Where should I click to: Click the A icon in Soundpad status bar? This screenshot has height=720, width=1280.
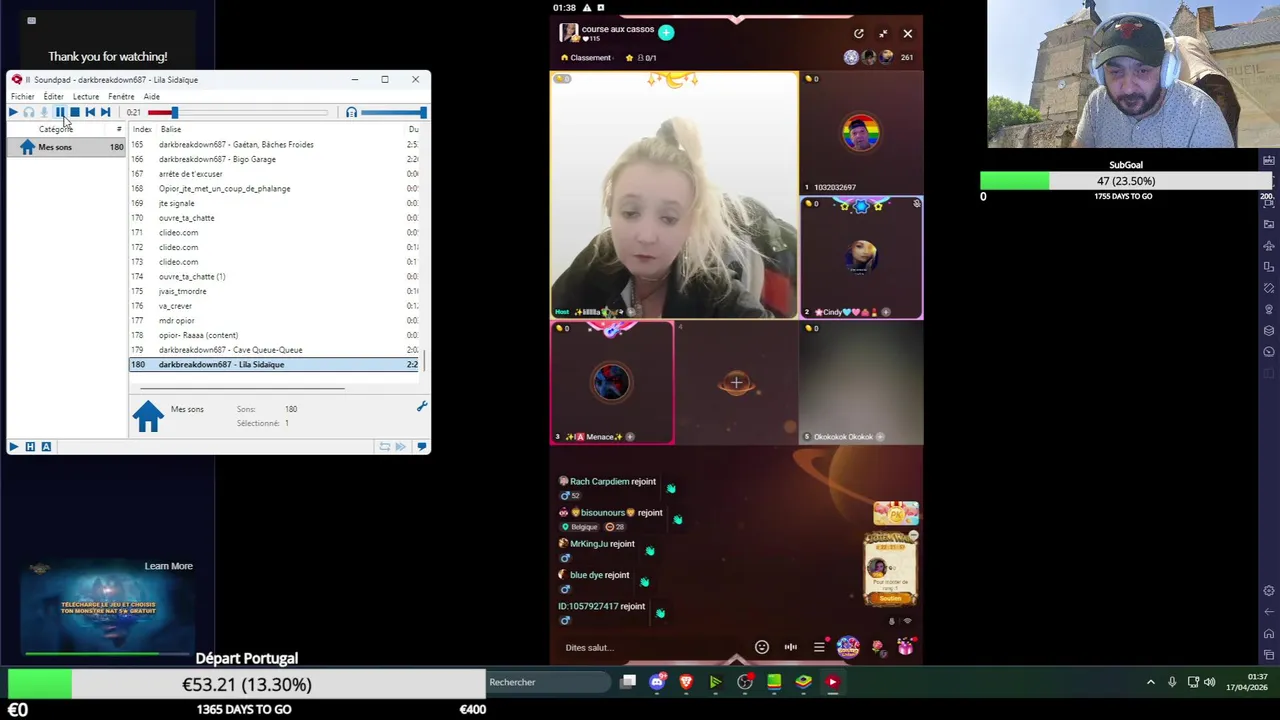(x=46, y=447)
